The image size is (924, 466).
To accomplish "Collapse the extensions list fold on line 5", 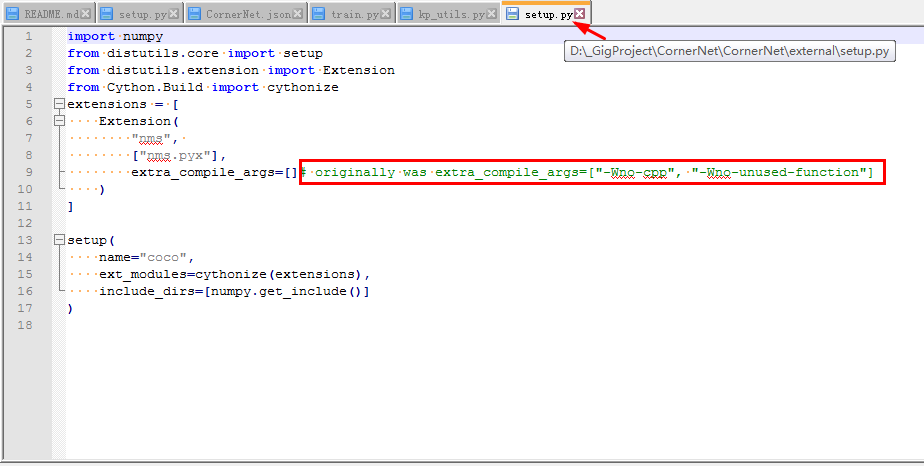I will click(59, 104).
